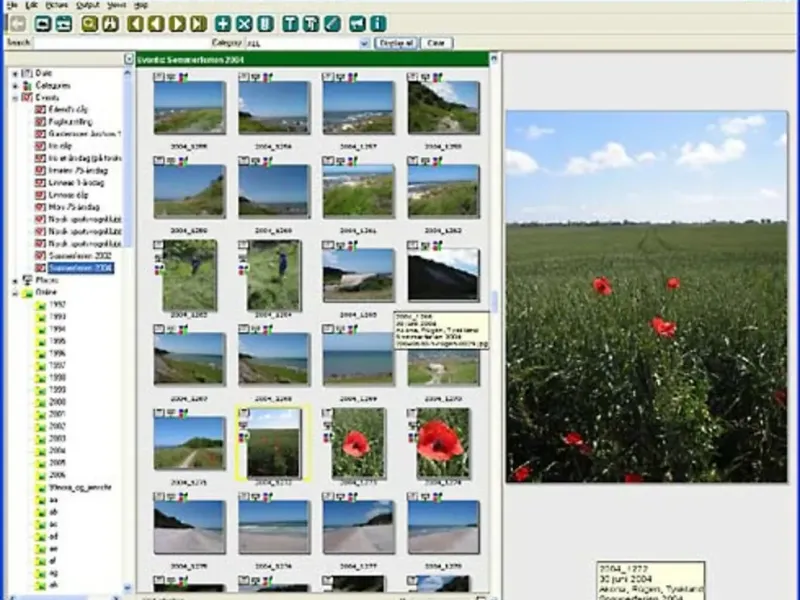Image resolution: width=800 pixels, height=600 pixels.
Task: Select the large red poppy thumbnail 2004_1274
Action: [x=443, y=443]
